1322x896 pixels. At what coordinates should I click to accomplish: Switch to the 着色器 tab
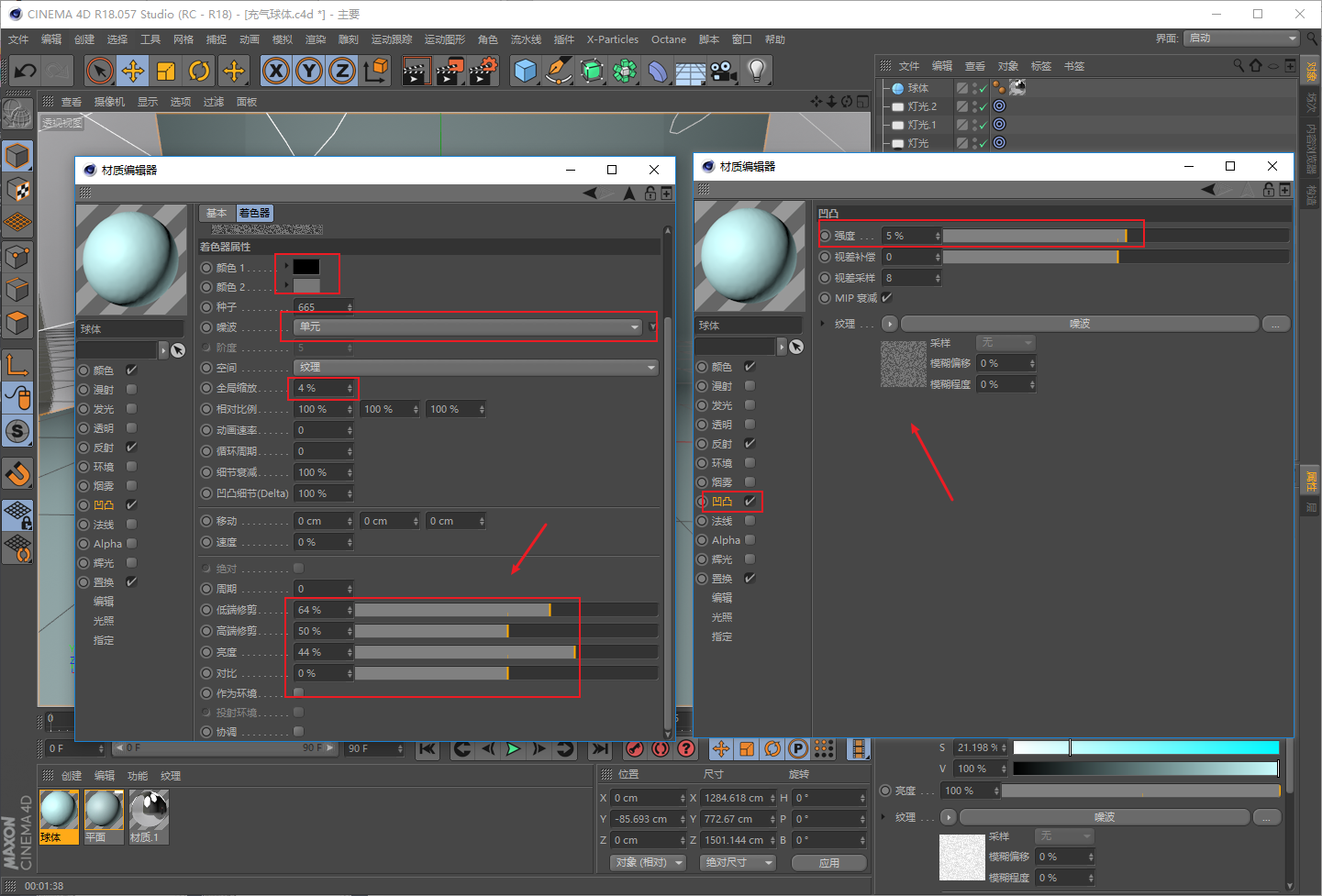[254, 213]
